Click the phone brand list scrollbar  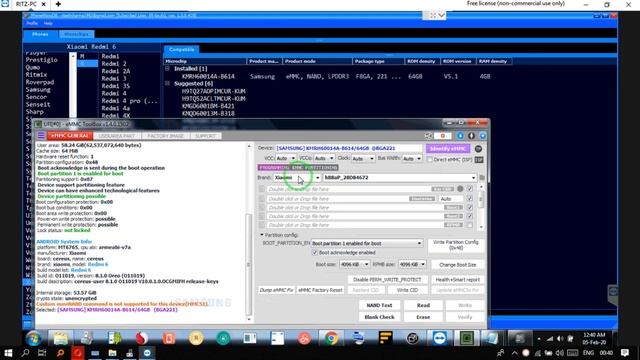73,85
